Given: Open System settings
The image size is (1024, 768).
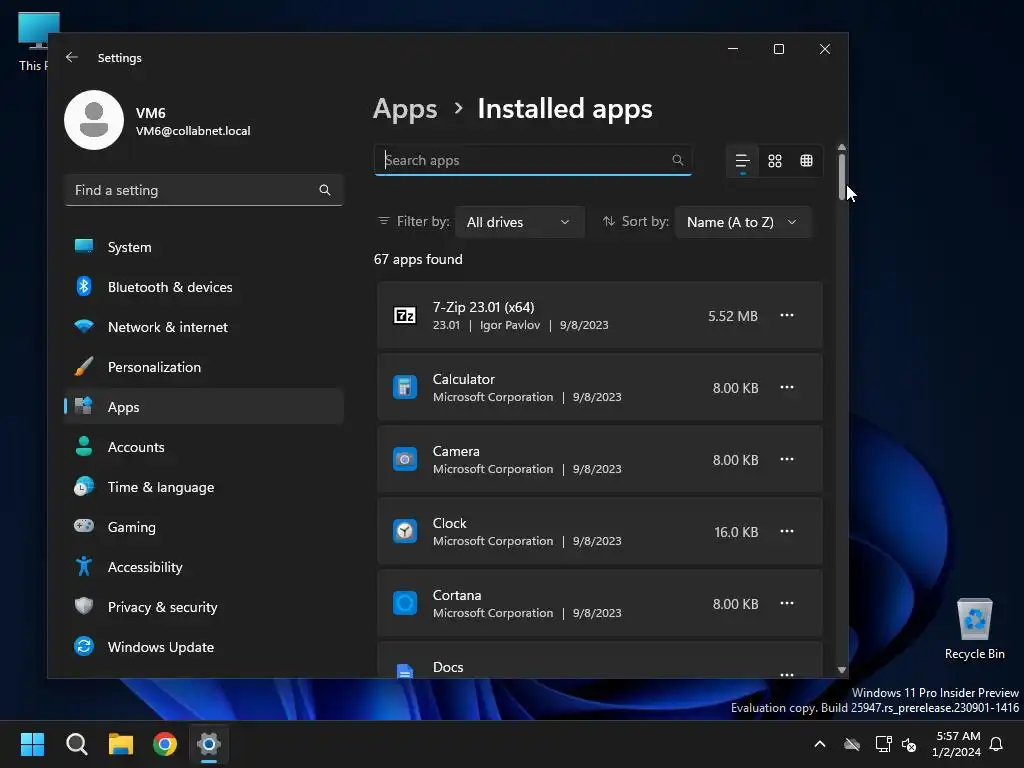Looking at the screenshot, I should point(204,247).
